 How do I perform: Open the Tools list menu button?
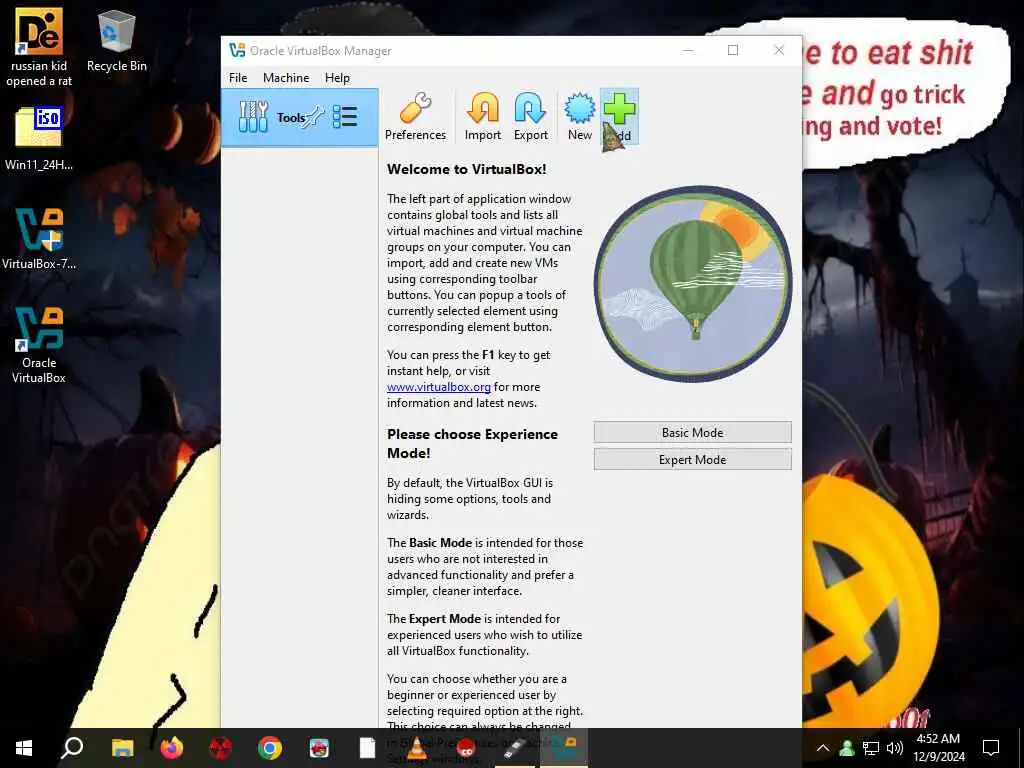pyautogui.click(x=345, y=118)
